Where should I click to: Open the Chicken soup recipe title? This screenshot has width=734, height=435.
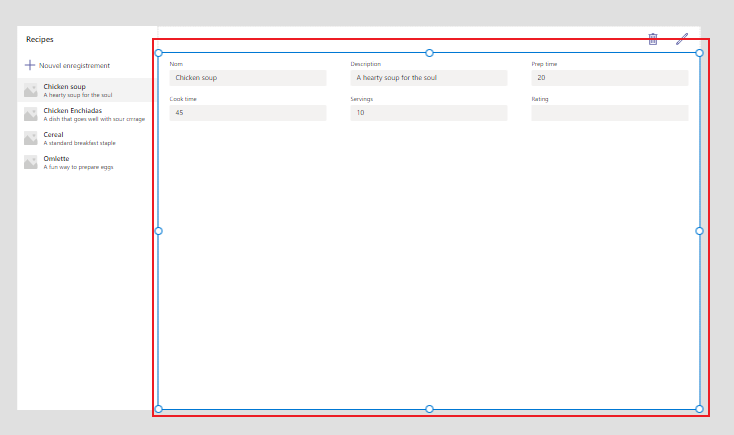tap(65, 87)
